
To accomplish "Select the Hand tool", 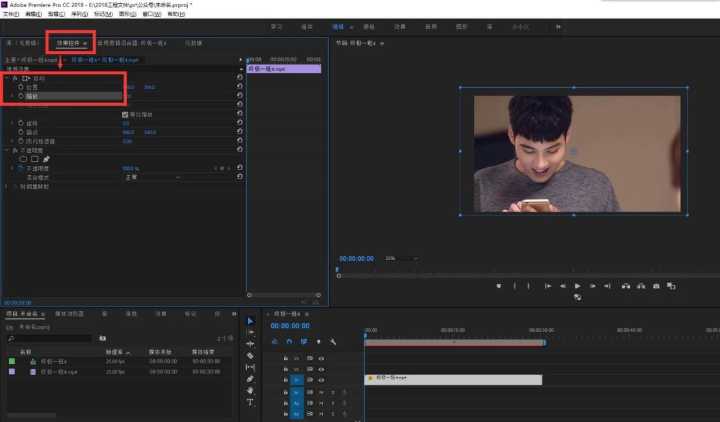I will [250, 391].
